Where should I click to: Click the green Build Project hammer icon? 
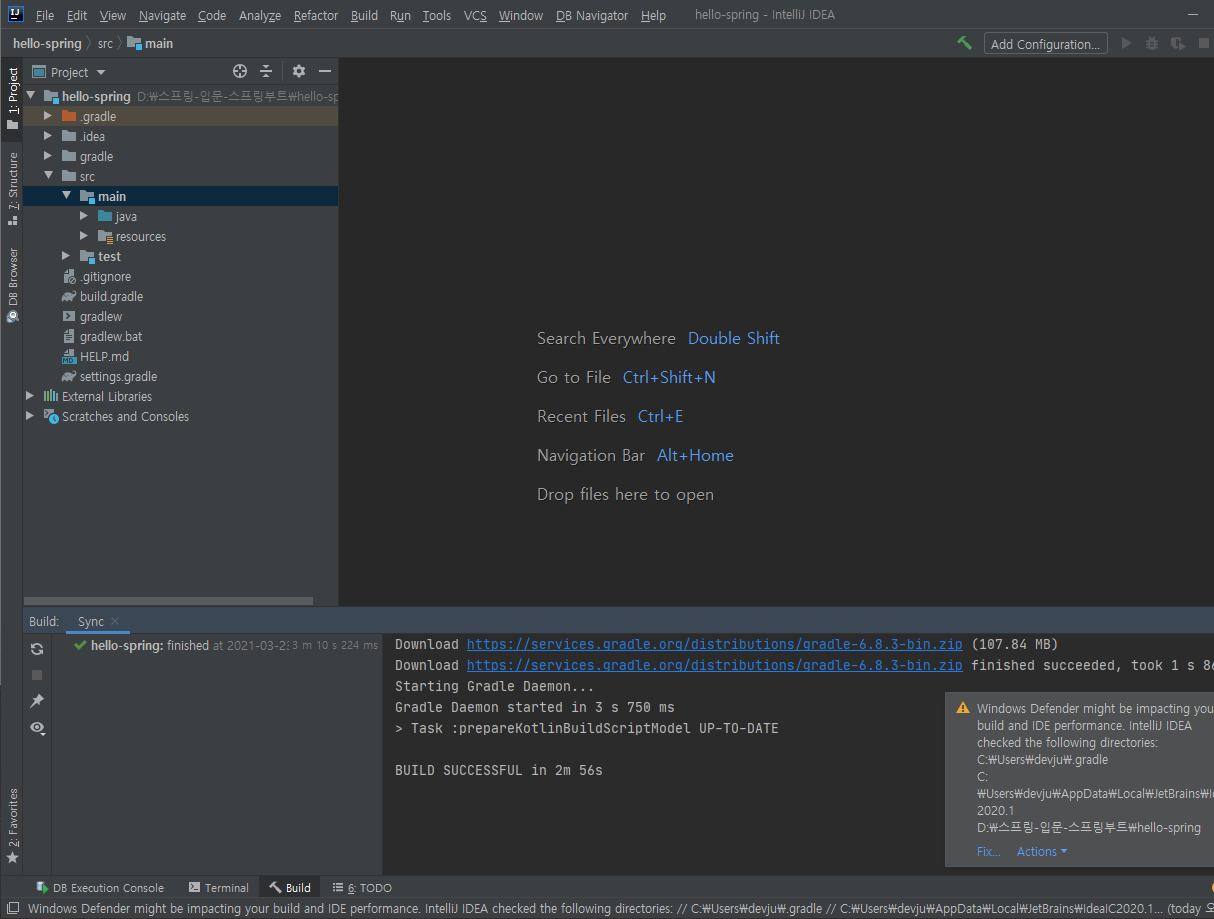click(x=964, y=43)
